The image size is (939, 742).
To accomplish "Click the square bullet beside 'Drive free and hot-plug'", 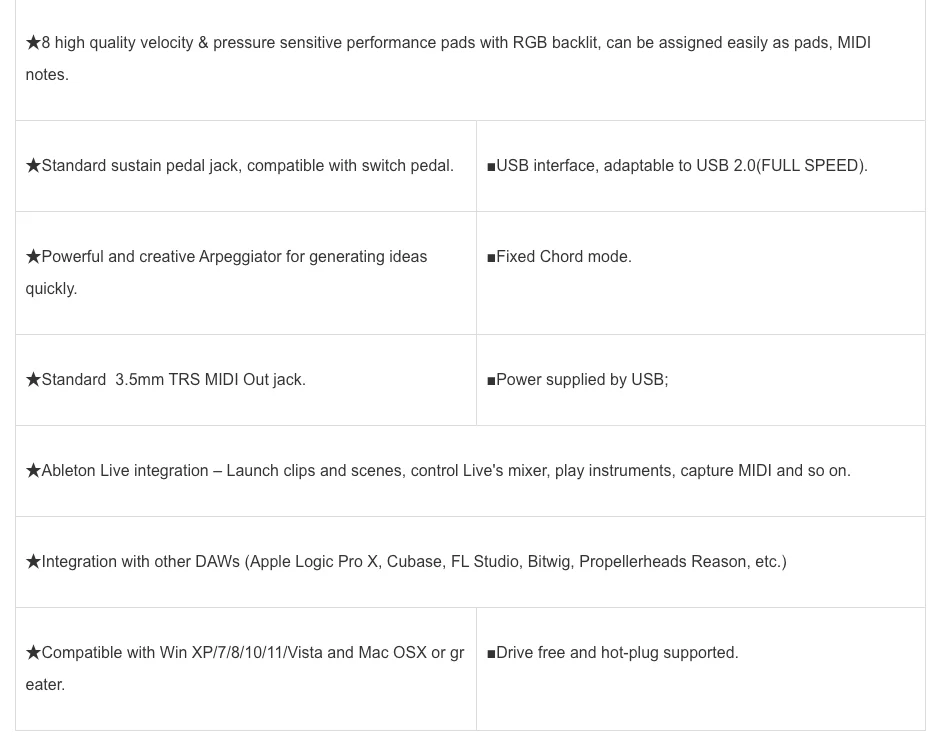I will click(491, 653).
